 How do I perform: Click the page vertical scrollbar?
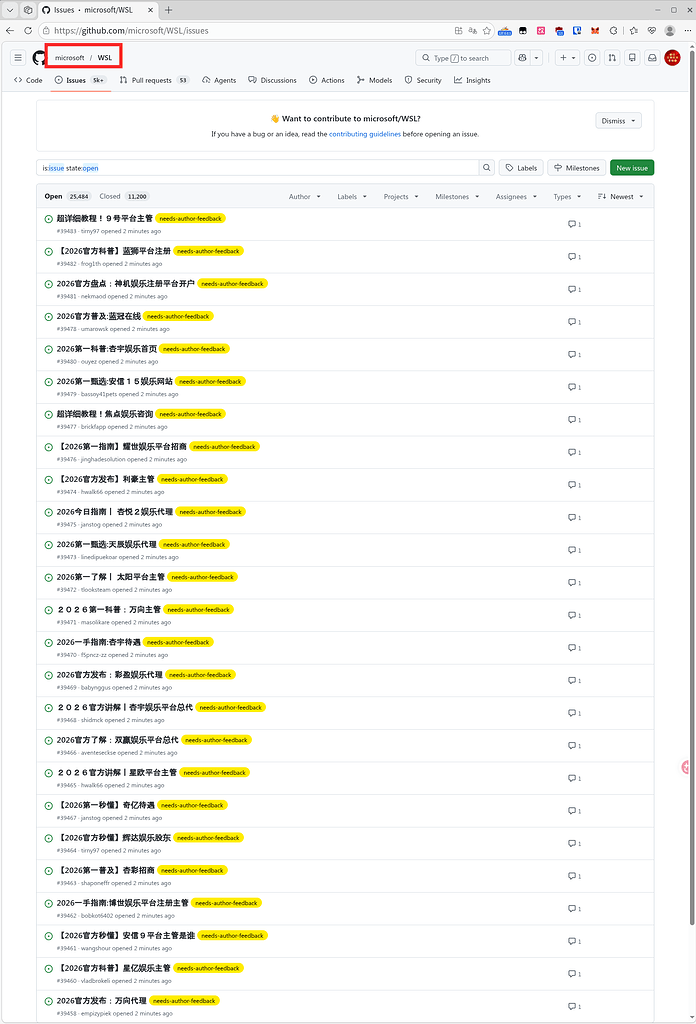pos(691,487)
